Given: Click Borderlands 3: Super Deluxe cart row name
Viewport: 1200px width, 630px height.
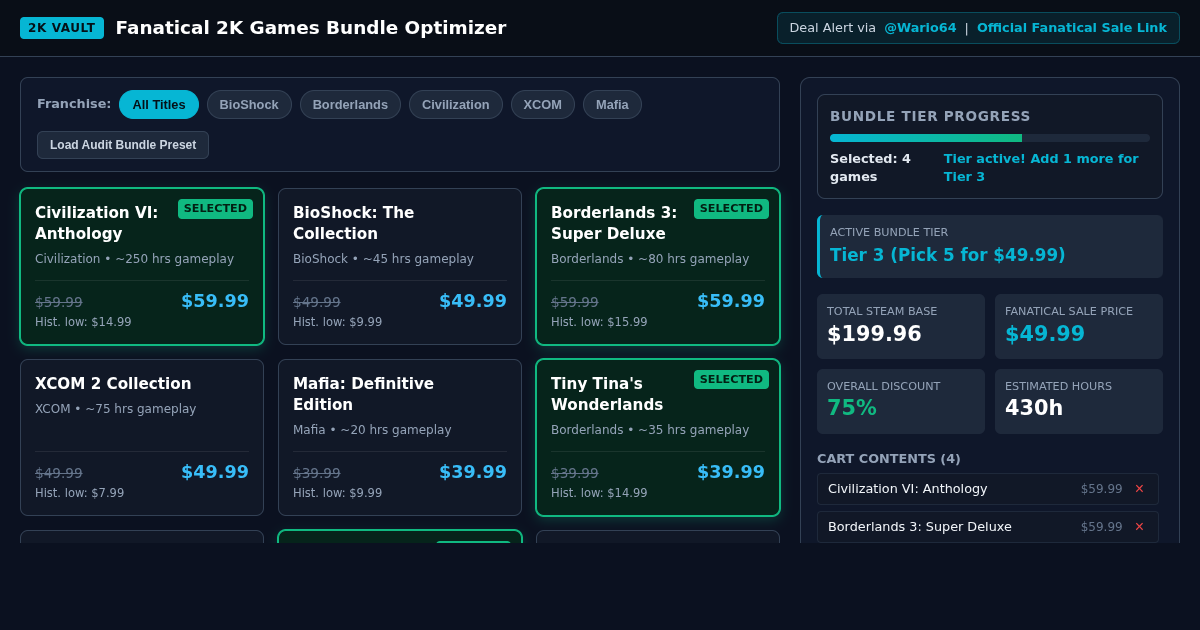Looking at the screenshot, I should click(x=920, y=527).
